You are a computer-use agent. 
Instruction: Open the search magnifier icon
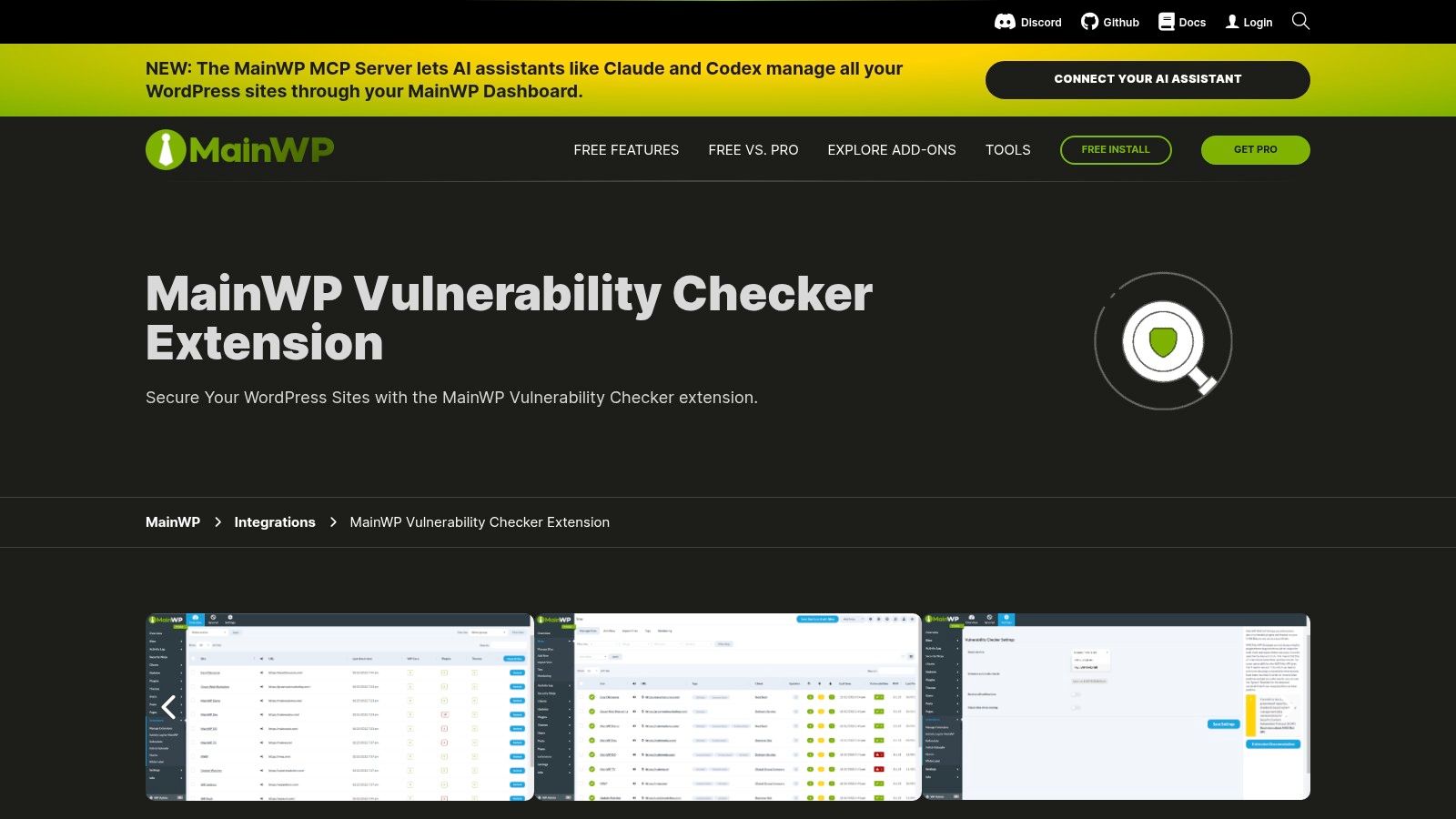coord(1300,21)
